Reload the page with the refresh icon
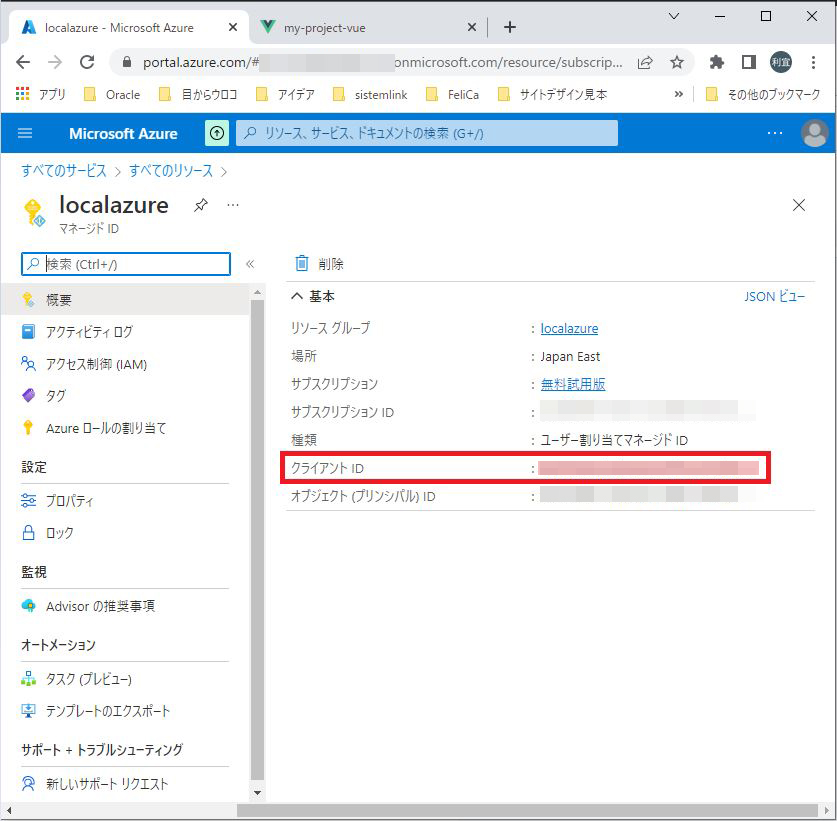The width and height of the screenshot is (837, 821). [87, 62]
